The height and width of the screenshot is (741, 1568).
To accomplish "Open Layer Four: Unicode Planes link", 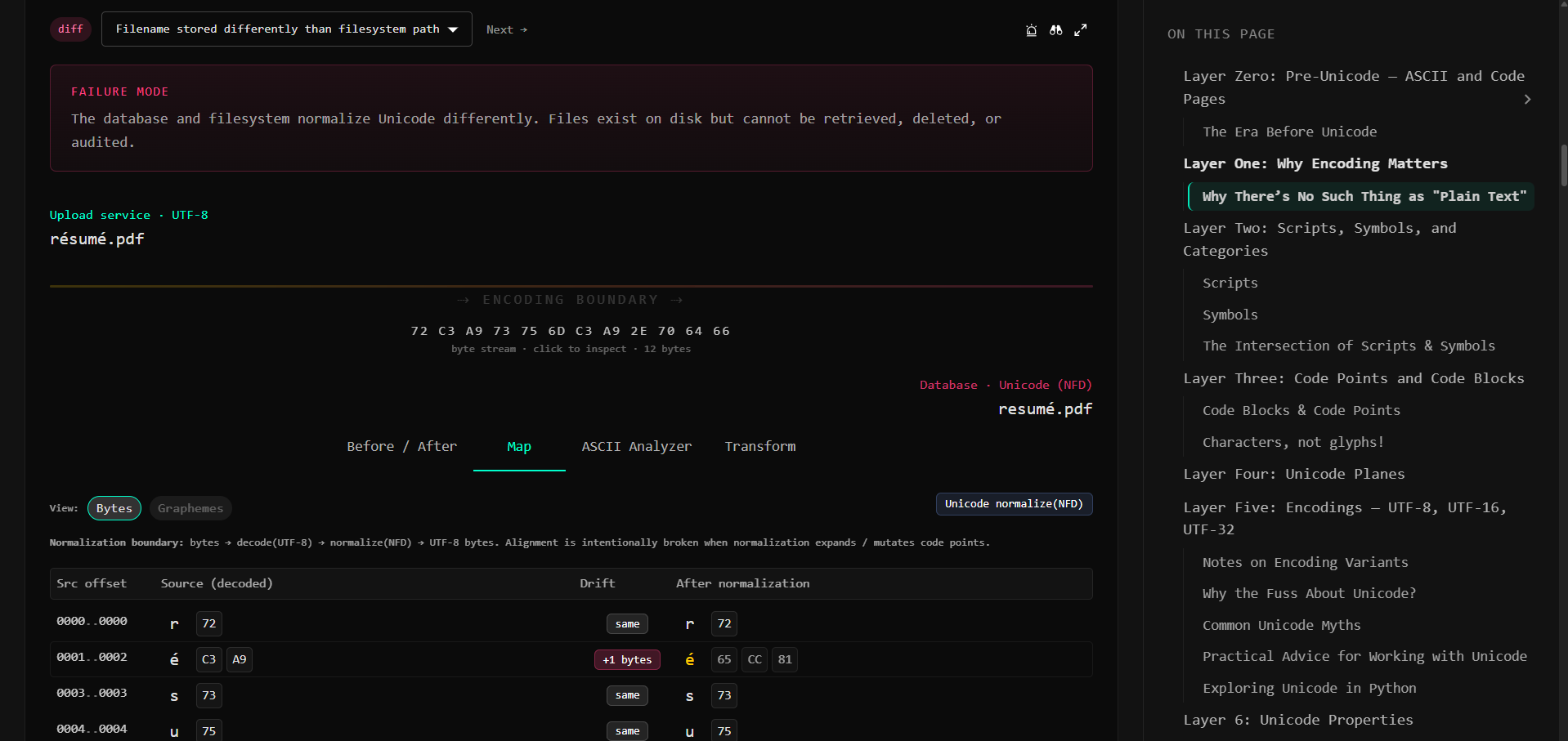I will coord(1293,474).
